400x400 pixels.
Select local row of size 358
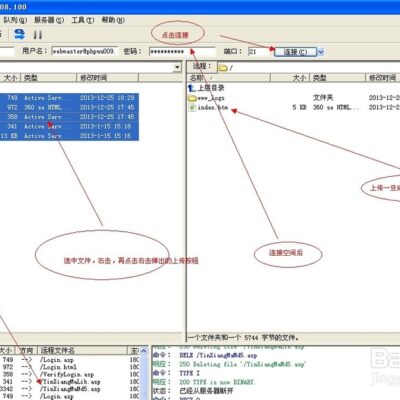(x=69, y=117)
